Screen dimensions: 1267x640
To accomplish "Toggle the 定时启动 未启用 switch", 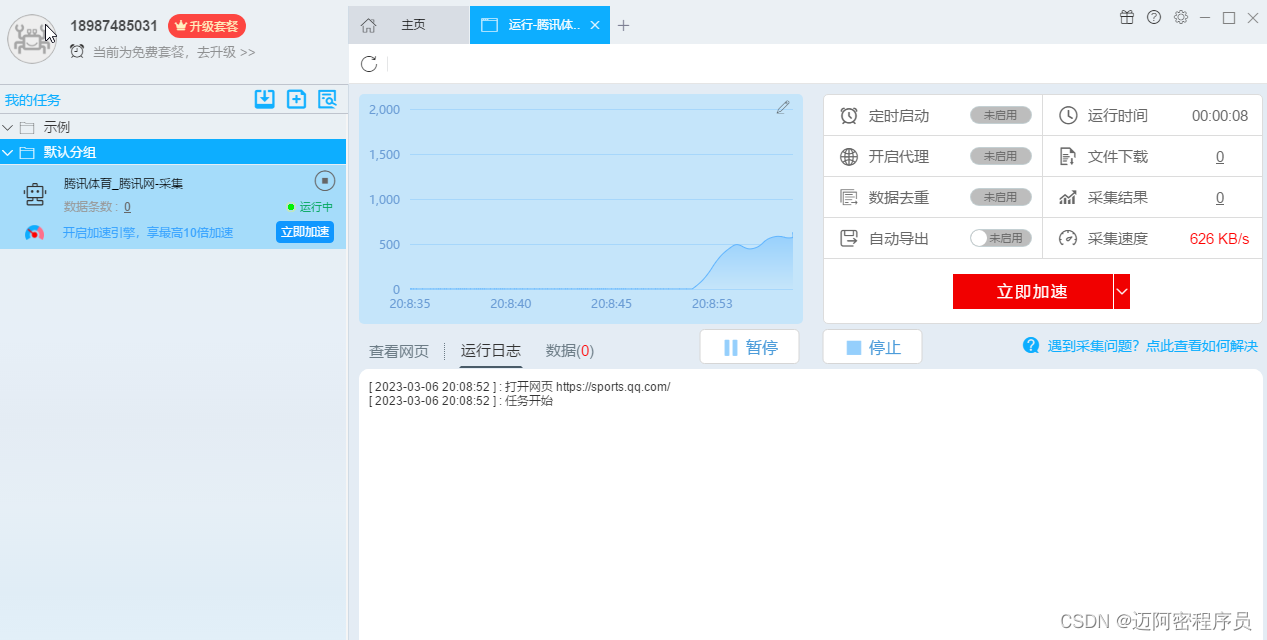I will [x=1000, y=115].
